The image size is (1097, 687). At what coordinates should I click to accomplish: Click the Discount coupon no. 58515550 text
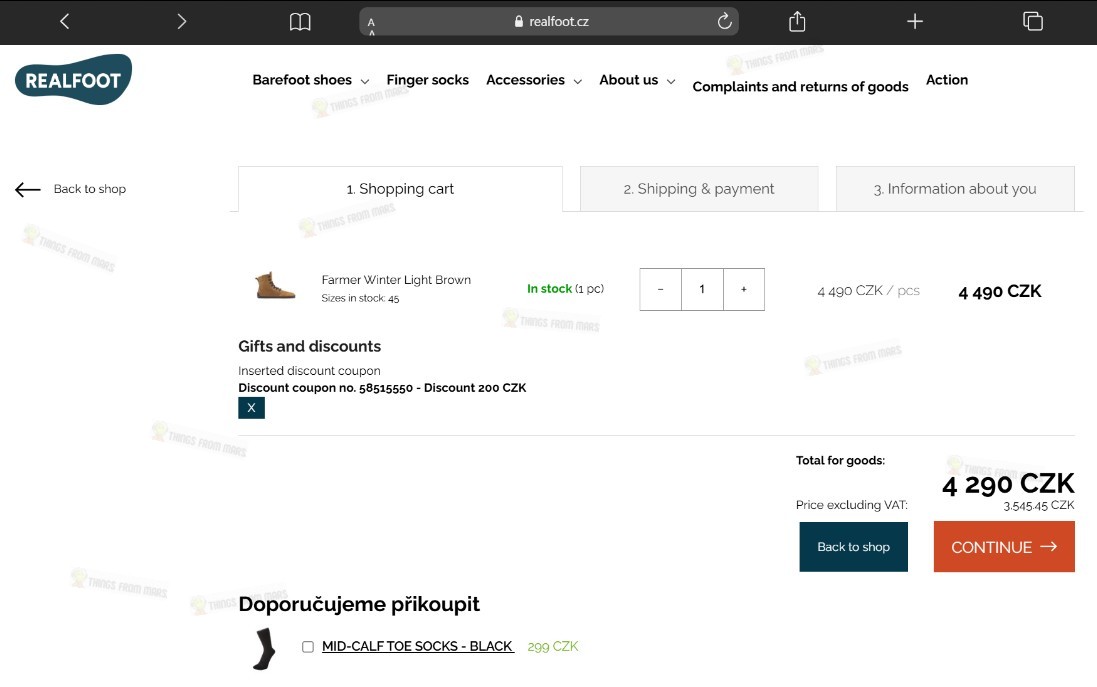pyautogui.click(x=382, y=388)
